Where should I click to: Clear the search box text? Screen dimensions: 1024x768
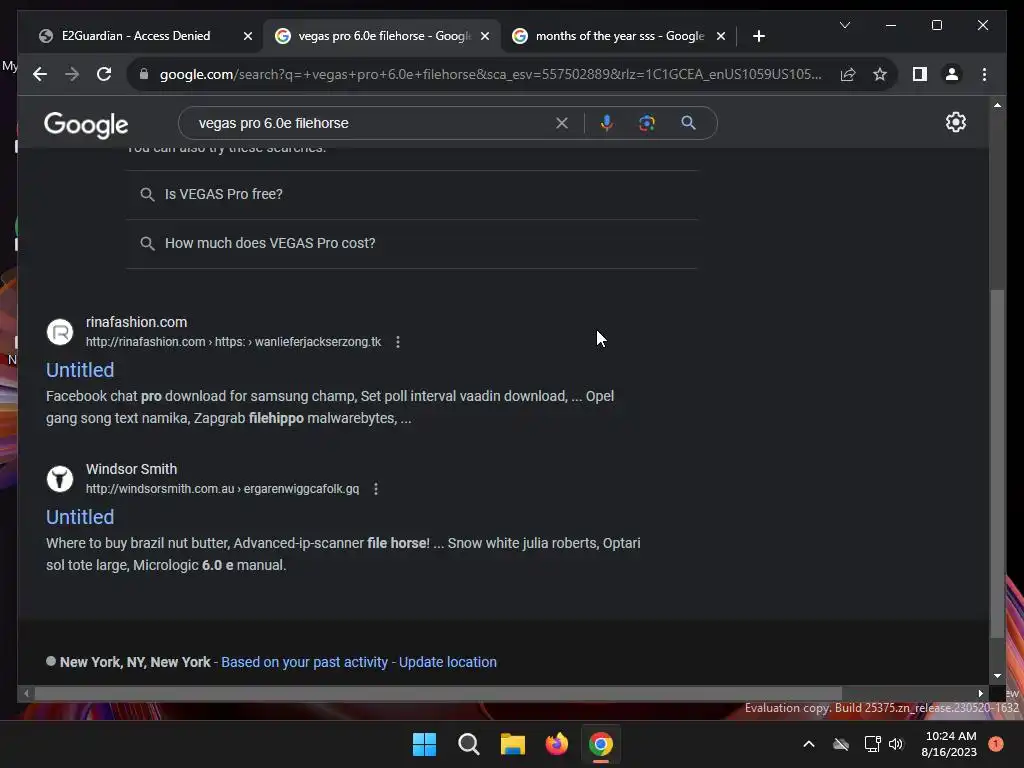tap(562, 123)
